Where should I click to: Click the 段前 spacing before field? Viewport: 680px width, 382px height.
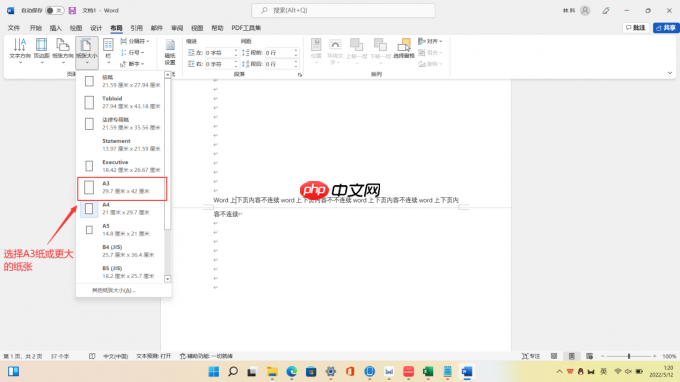coord(281,52)
